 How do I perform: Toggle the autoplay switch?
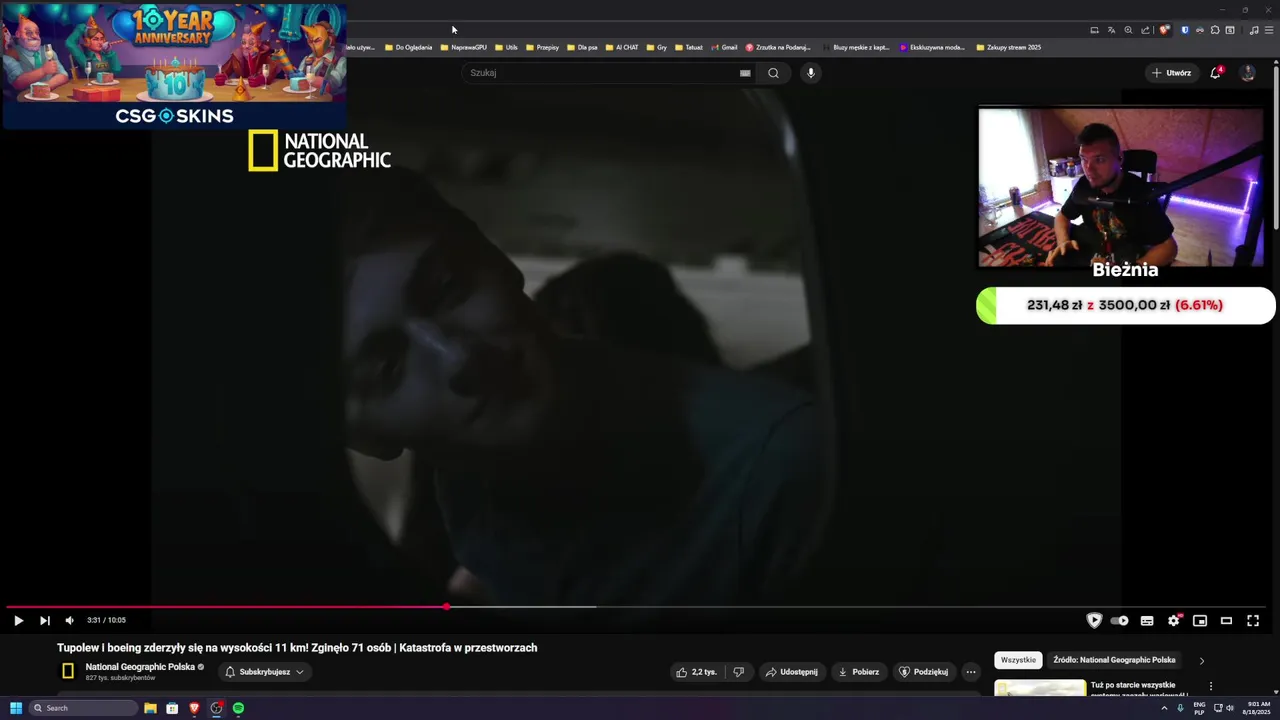tap(1120, 621)
